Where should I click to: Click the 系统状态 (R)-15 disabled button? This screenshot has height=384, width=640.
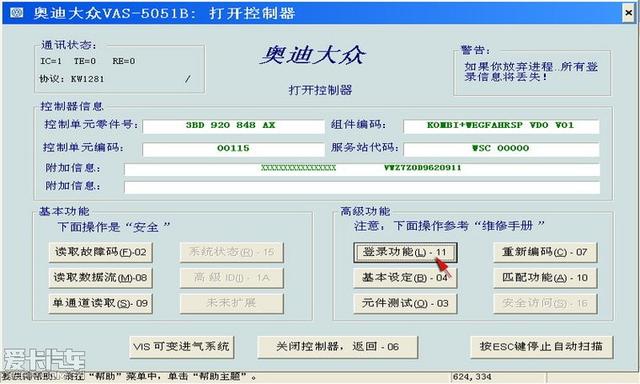point(231,252)
